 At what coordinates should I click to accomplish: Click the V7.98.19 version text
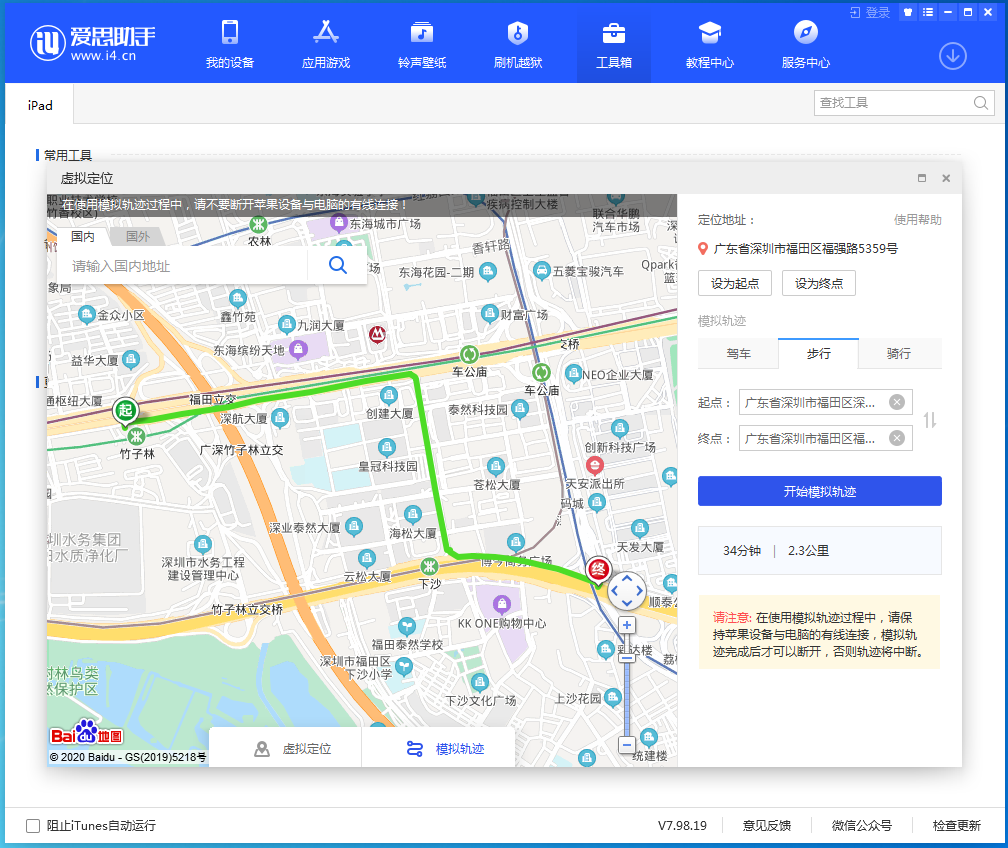pyautogui.click(x=682, y=826)
